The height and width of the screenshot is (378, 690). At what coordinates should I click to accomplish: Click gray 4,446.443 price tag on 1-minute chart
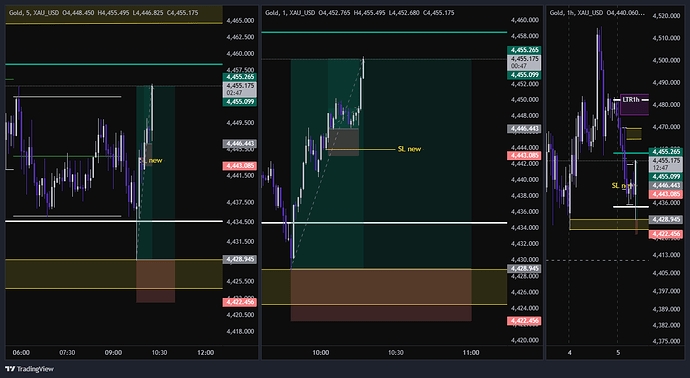click(x=524, y=129)
